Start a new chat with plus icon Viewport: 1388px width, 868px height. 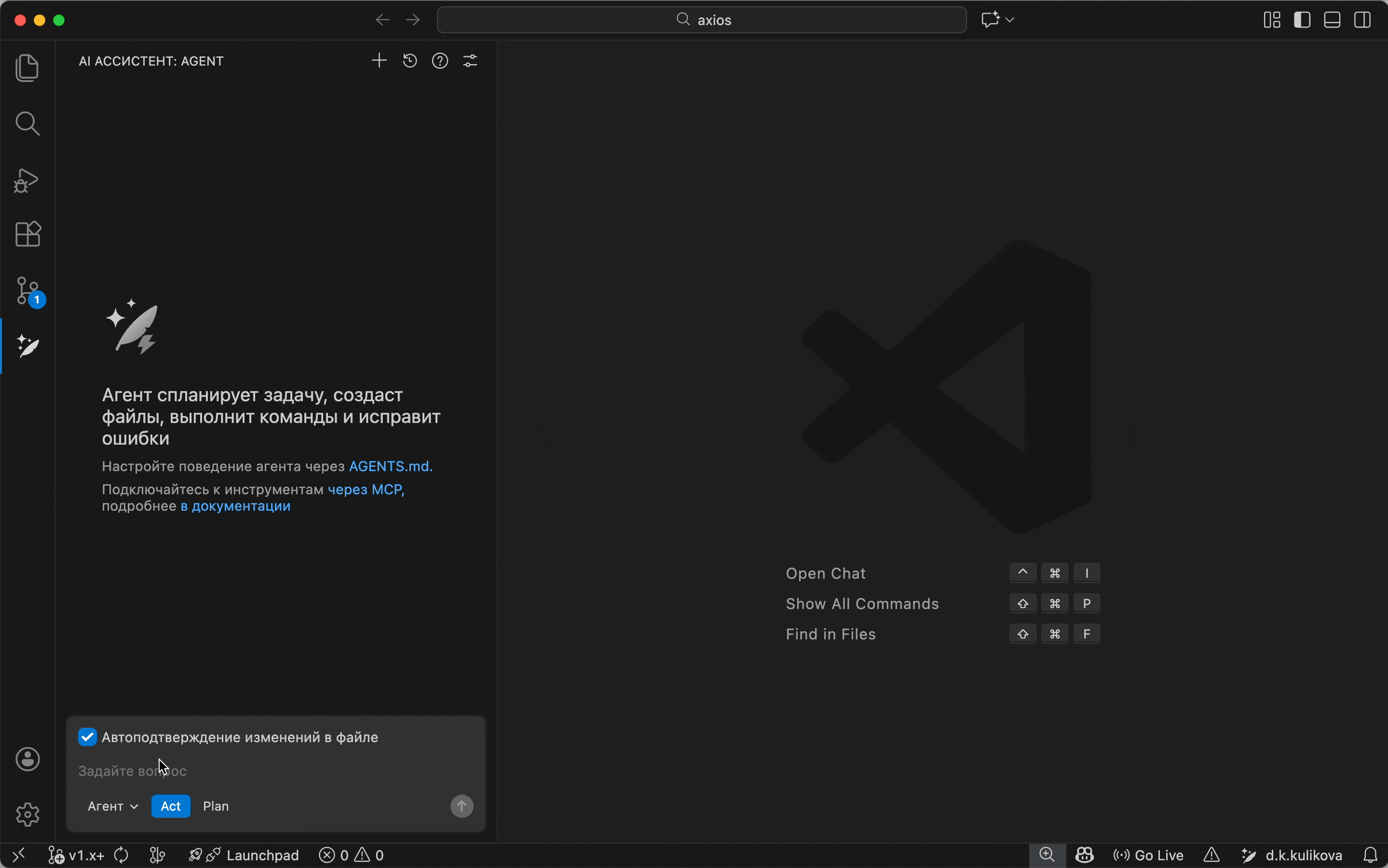point(379,60)
